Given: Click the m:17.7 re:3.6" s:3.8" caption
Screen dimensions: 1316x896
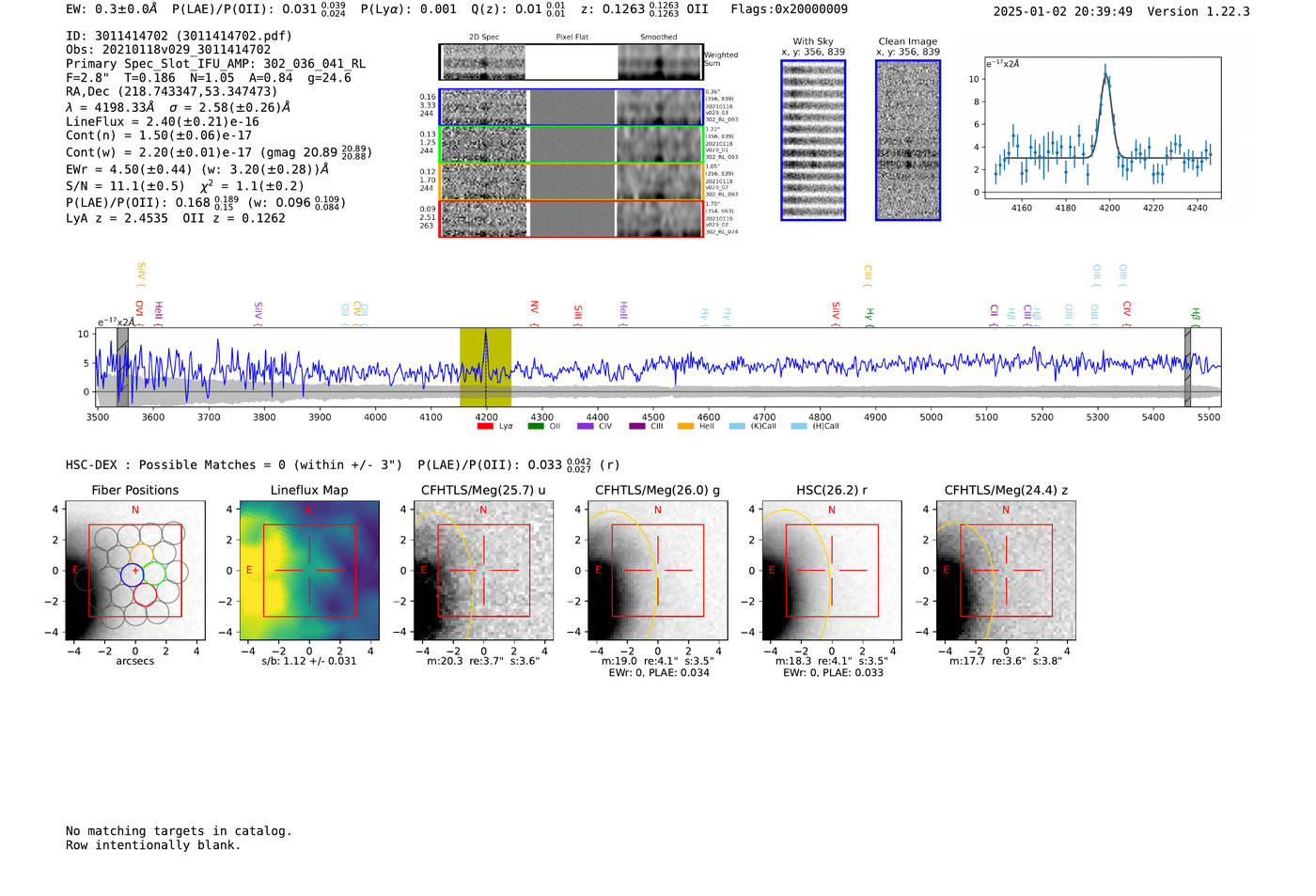Looking at the screenshot, I should click(1006, 661).
